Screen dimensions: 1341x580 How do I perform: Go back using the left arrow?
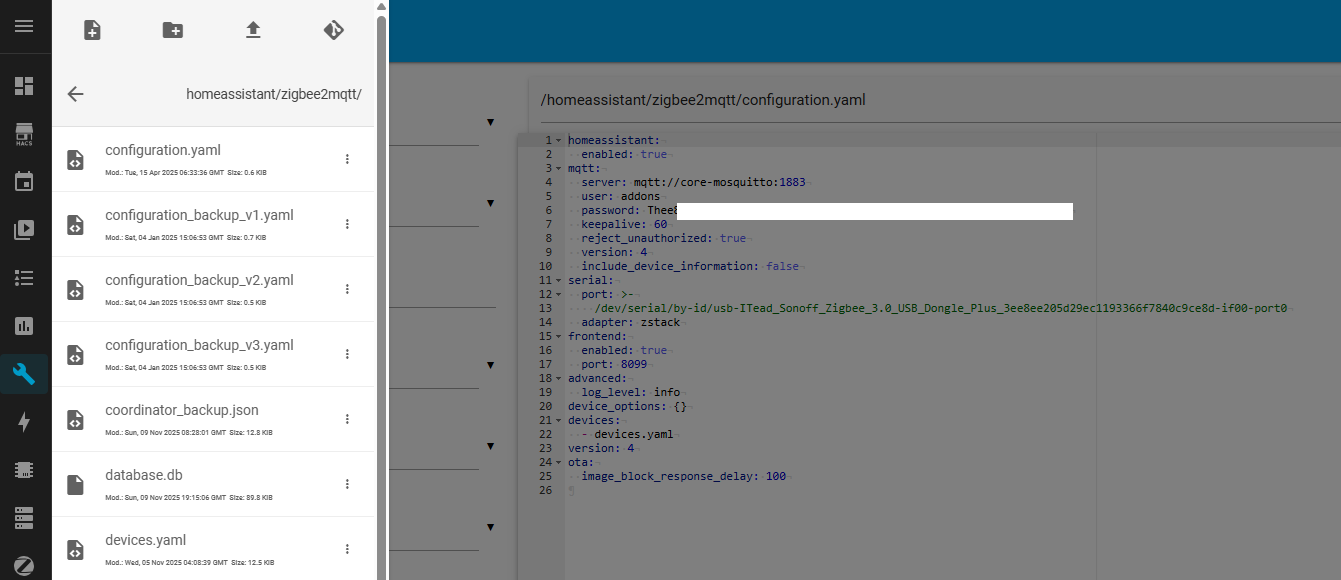point(76,94)
